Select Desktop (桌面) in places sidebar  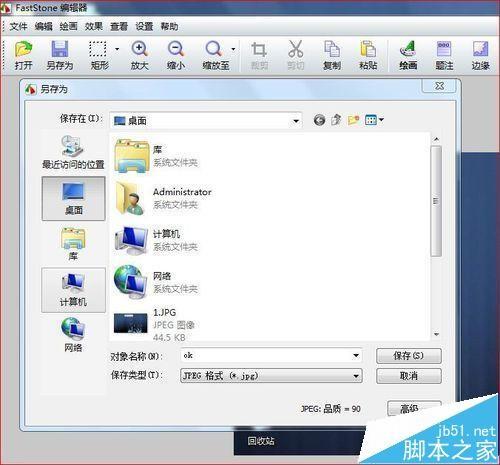(73, 198)
